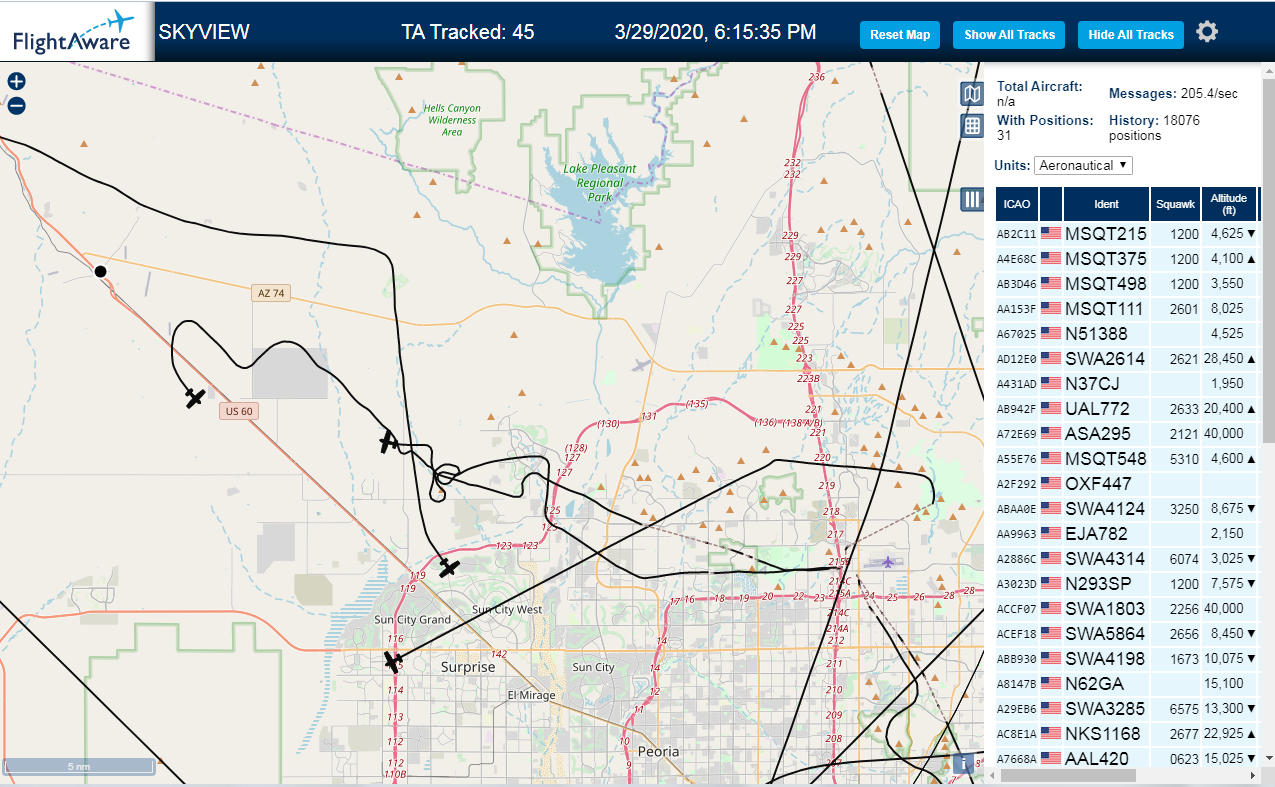1275x787 pixels.
Task: Select the N62GA aircraft row
Action: pos(1127,683)
